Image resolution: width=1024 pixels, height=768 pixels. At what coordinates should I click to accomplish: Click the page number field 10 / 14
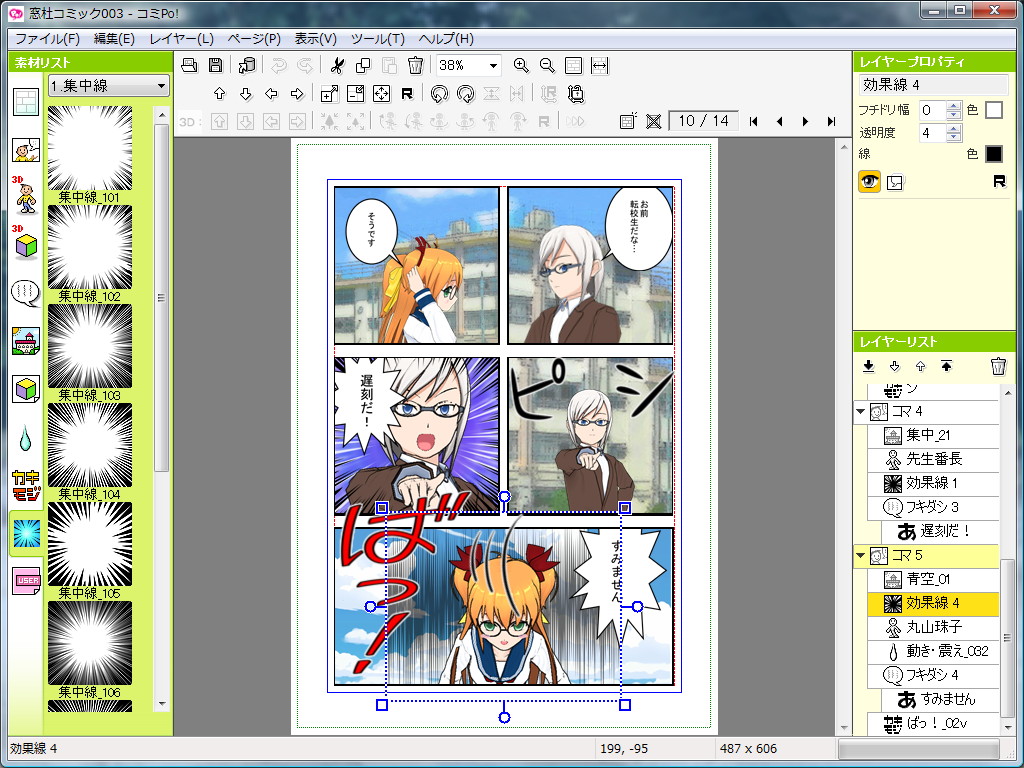point(703,121)
